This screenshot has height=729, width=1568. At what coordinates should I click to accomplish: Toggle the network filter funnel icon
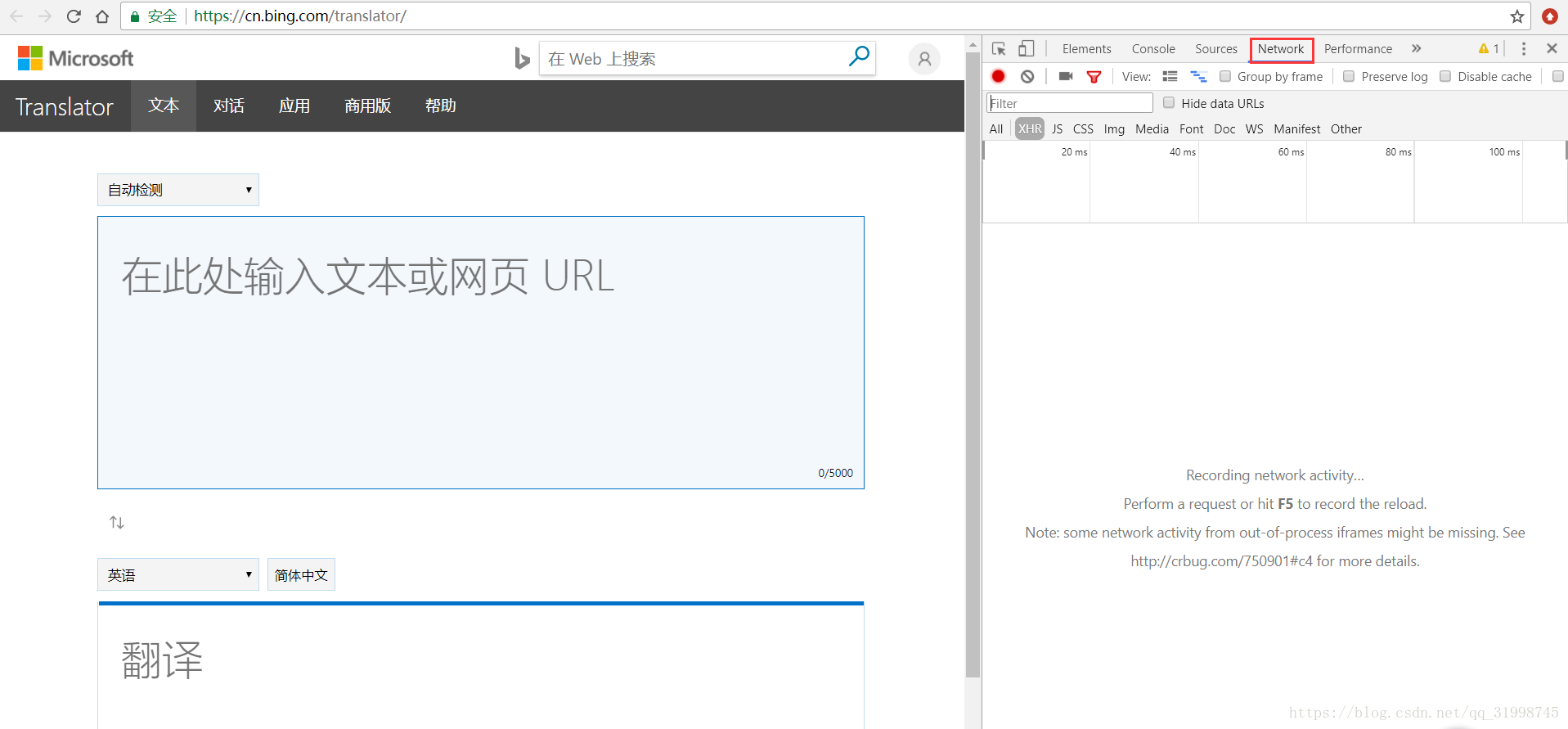point(1094,77)
